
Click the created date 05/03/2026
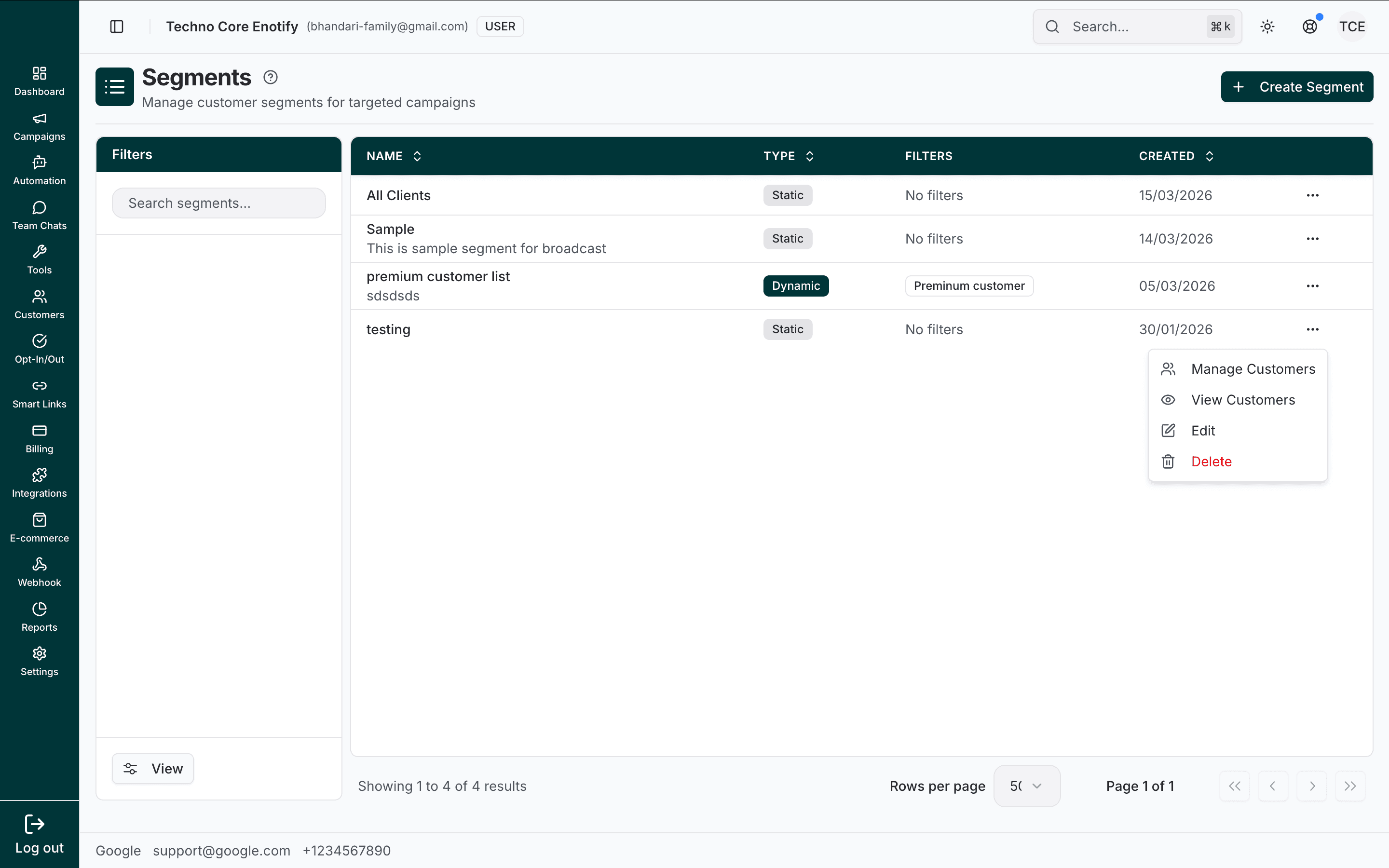point(1177,286)
